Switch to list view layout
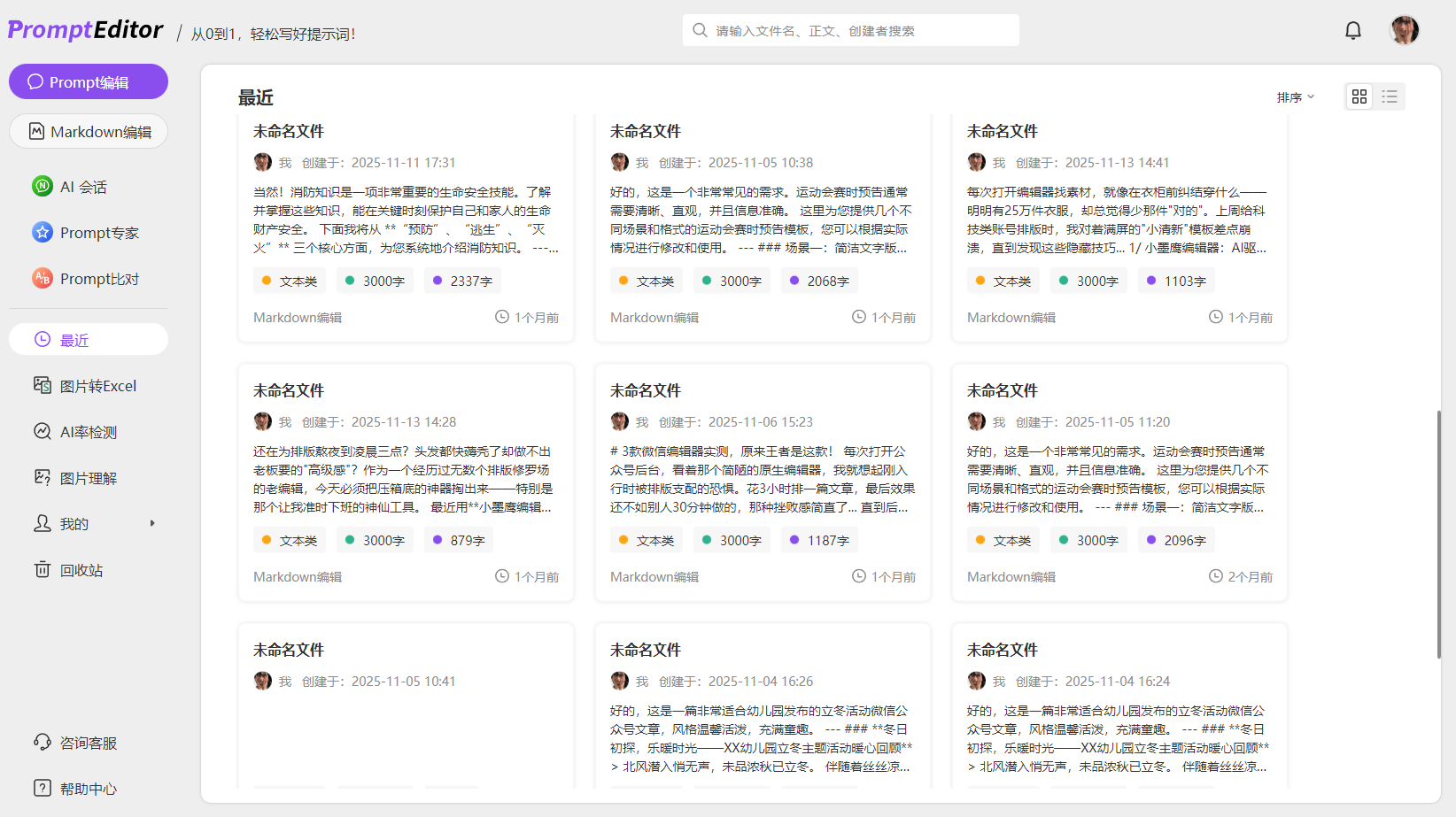Viewport: 1456px width, 817px height. (1390, 96)
